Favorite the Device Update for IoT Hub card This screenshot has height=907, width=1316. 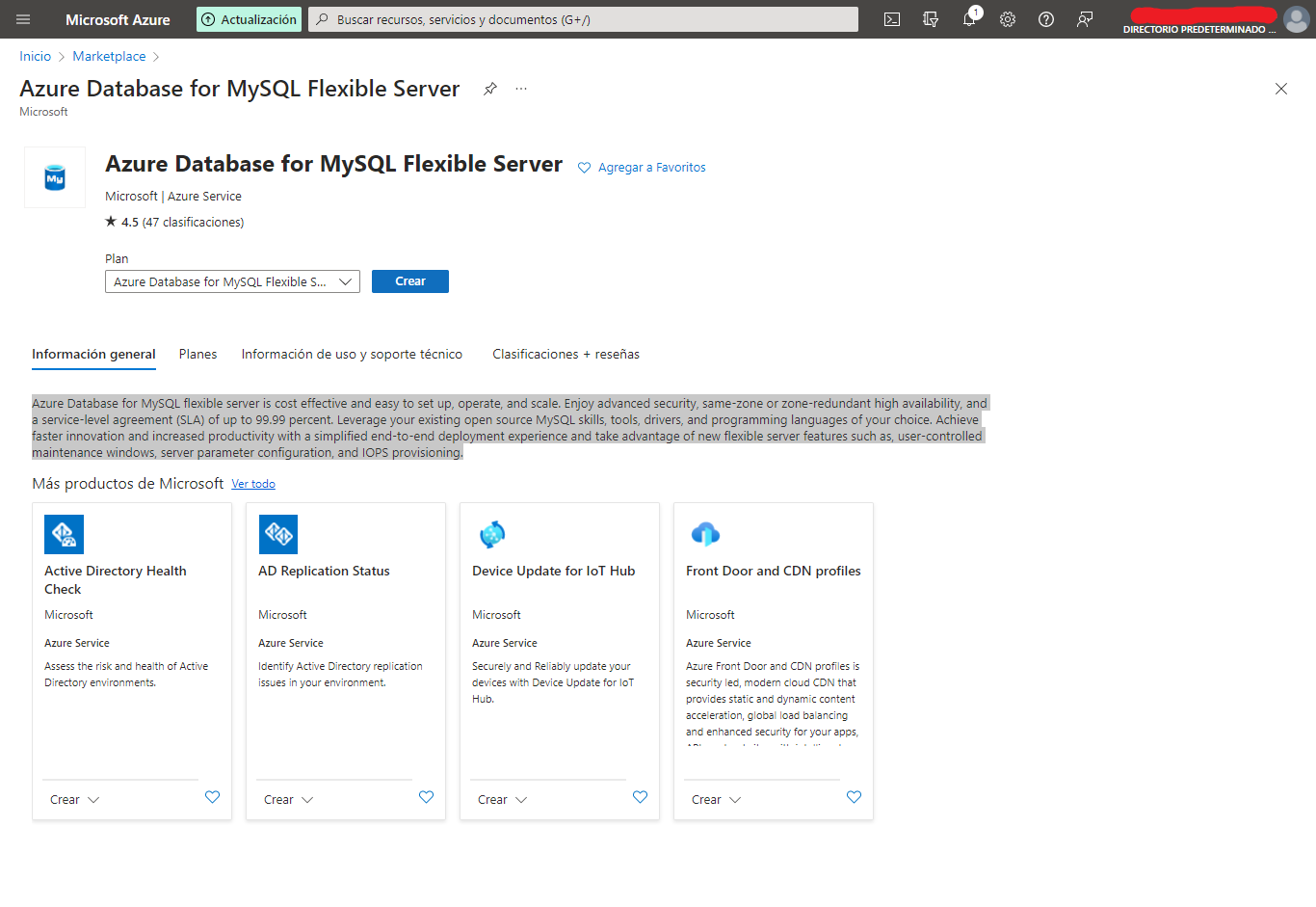tap(641, 797)
